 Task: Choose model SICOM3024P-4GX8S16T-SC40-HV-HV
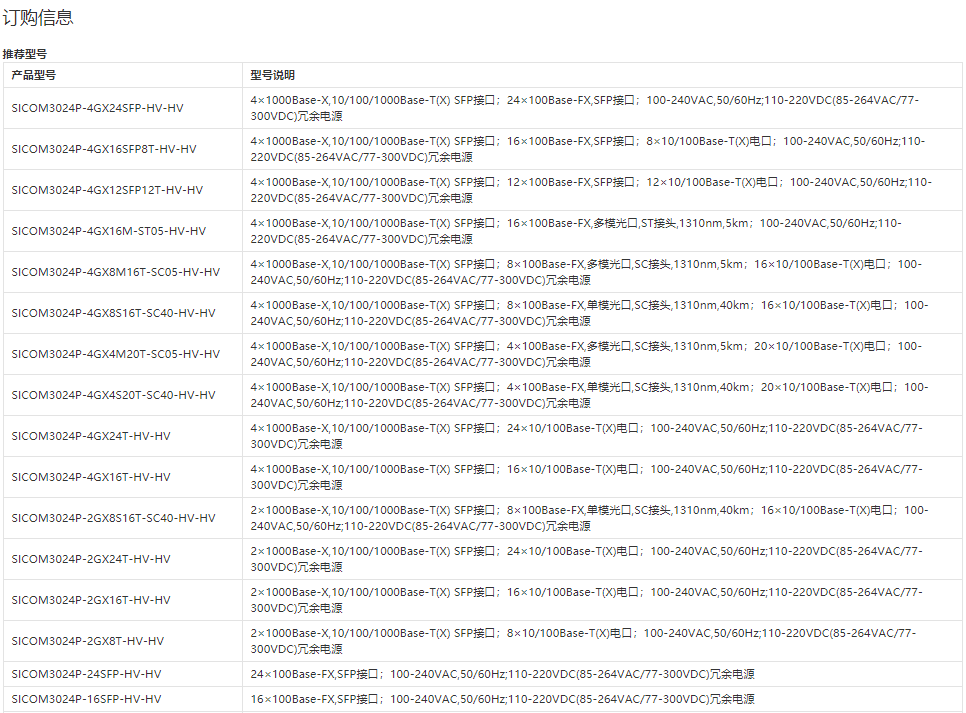coord(114,313)
